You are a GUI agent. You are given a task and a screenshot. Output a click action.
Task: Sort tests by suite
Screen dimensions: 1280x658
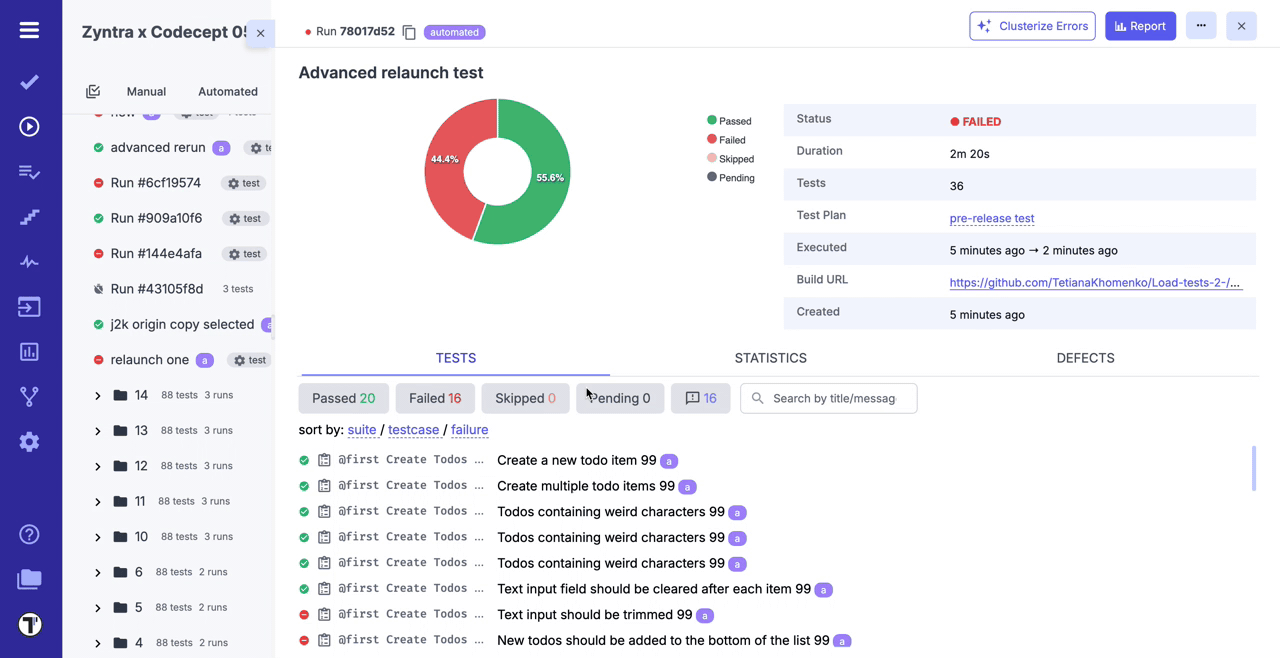tap(362, 430)
